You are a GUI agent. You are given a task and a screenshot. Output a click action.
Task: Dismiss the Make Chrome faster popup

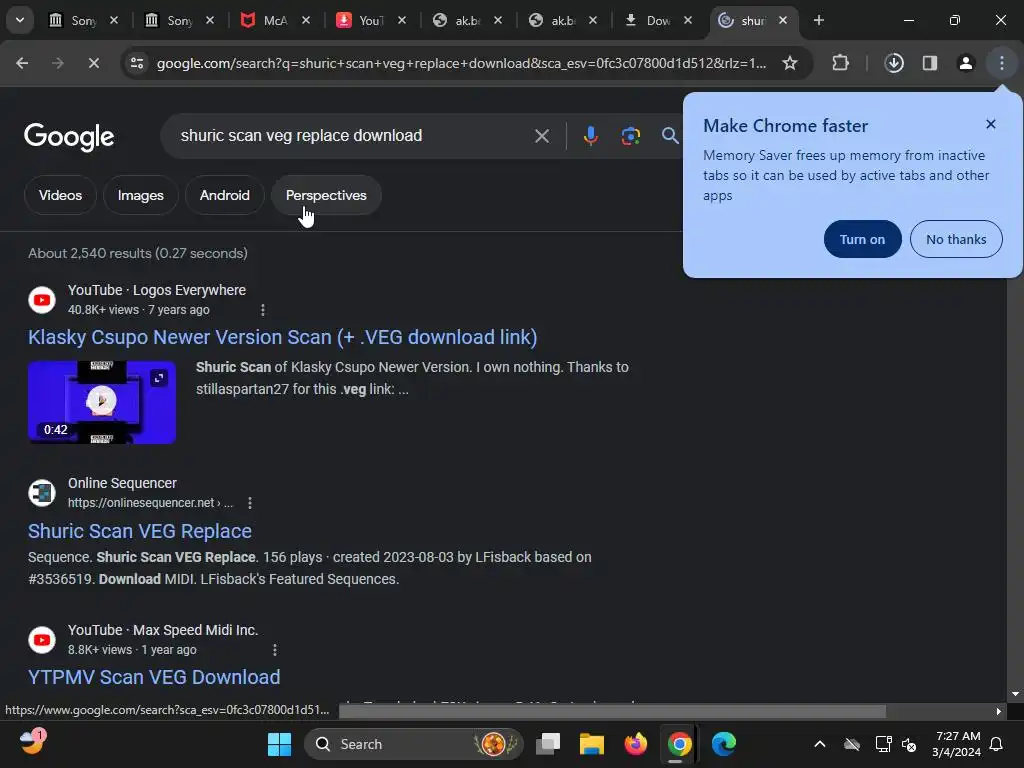991,124
